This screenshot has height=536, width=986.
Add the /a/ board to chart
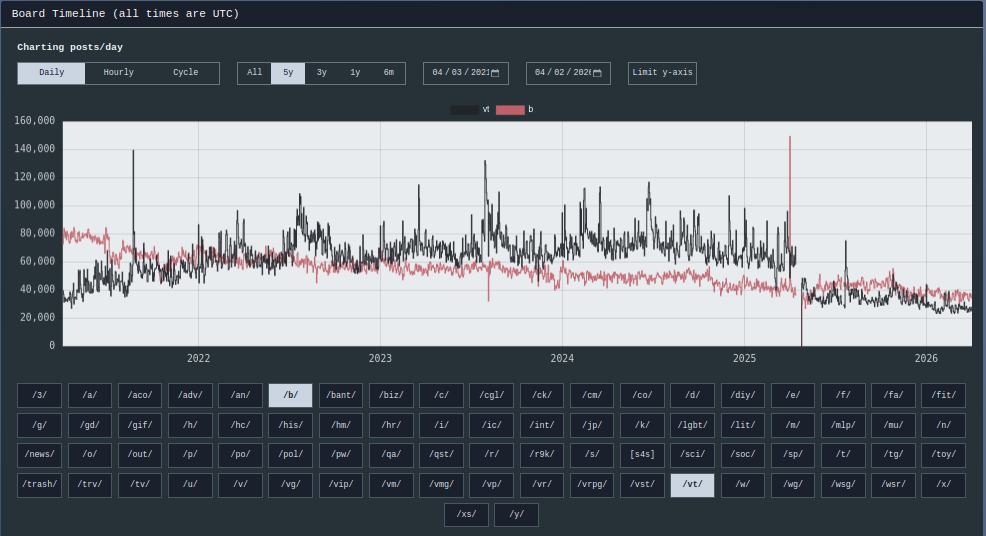90,395
